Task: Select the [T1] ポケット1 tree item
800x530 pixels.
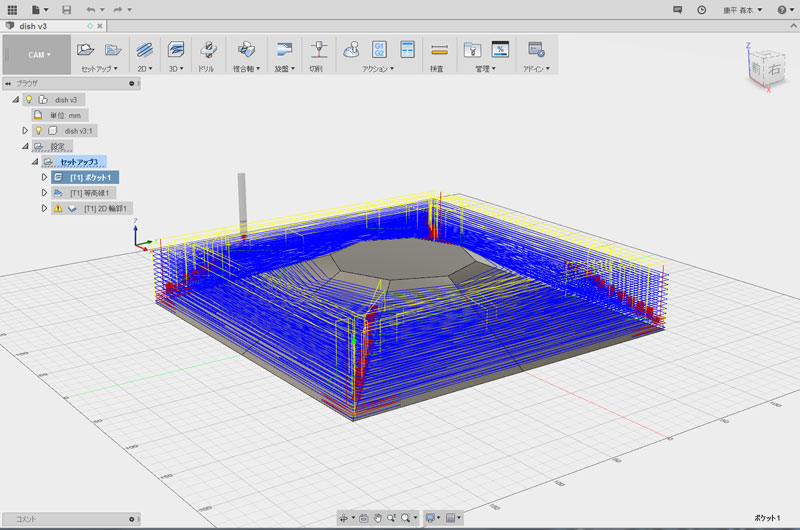Action: click(x=85, y=178)
